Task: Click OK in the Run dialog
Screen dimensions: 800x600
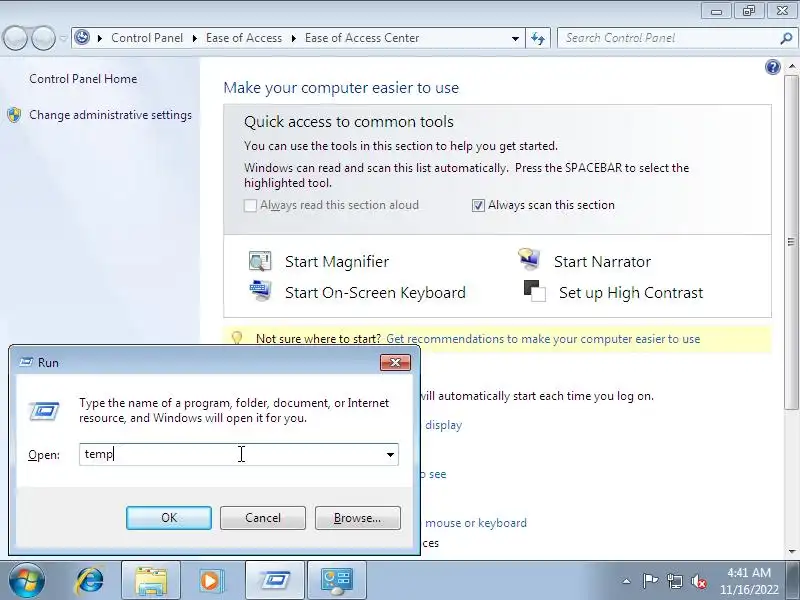Action: [169, 518]
